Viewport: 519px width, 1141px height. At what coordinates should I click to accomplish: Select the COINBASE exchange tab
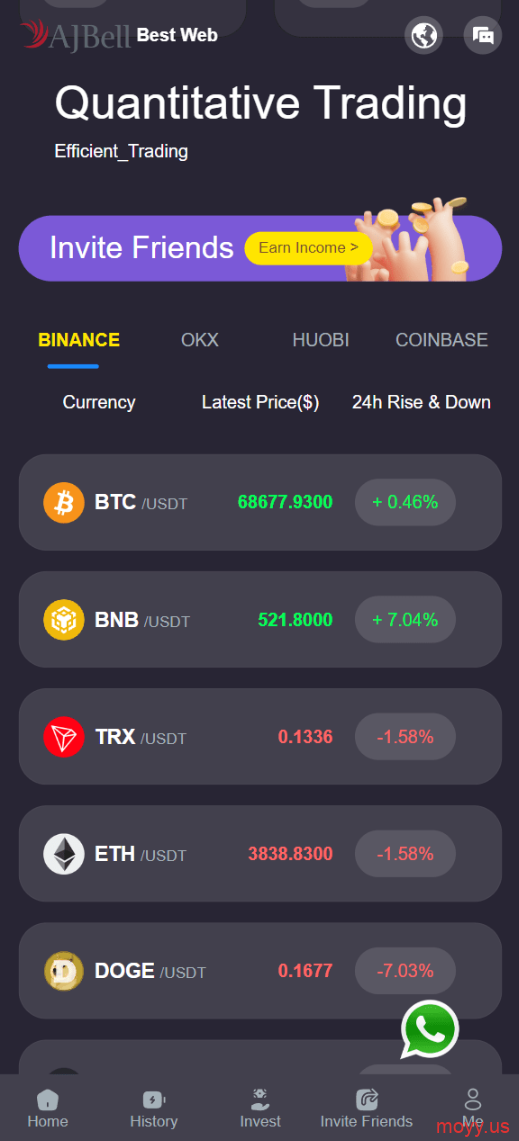point(441,340)
